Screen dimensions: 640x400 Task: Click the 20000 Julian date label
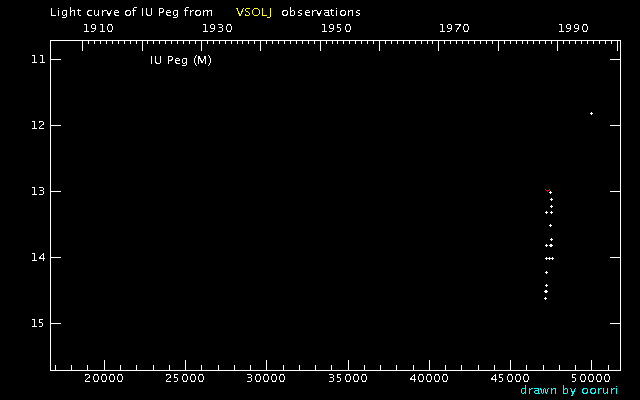[104, 378]
